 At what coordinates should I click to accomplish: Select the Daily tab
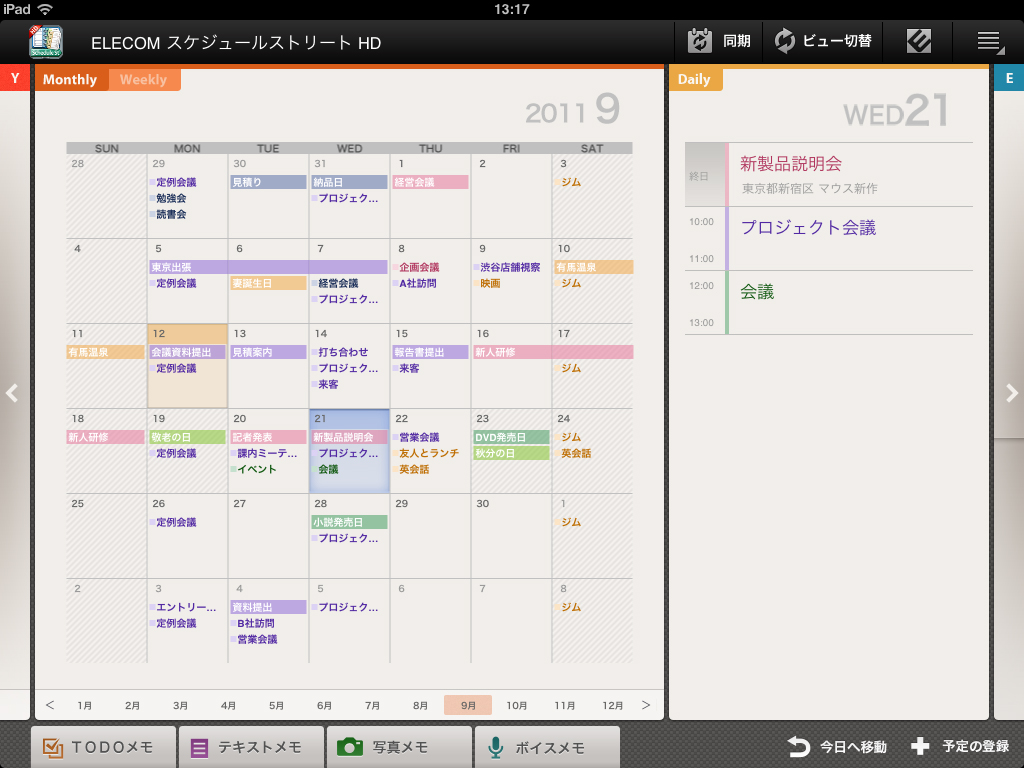[x=694, y=79]
